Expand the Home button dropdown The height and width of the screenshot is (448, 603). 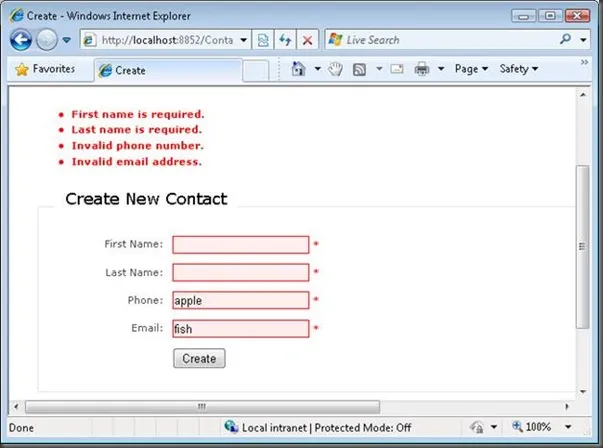pyautogui.click(x=317, y=69)
